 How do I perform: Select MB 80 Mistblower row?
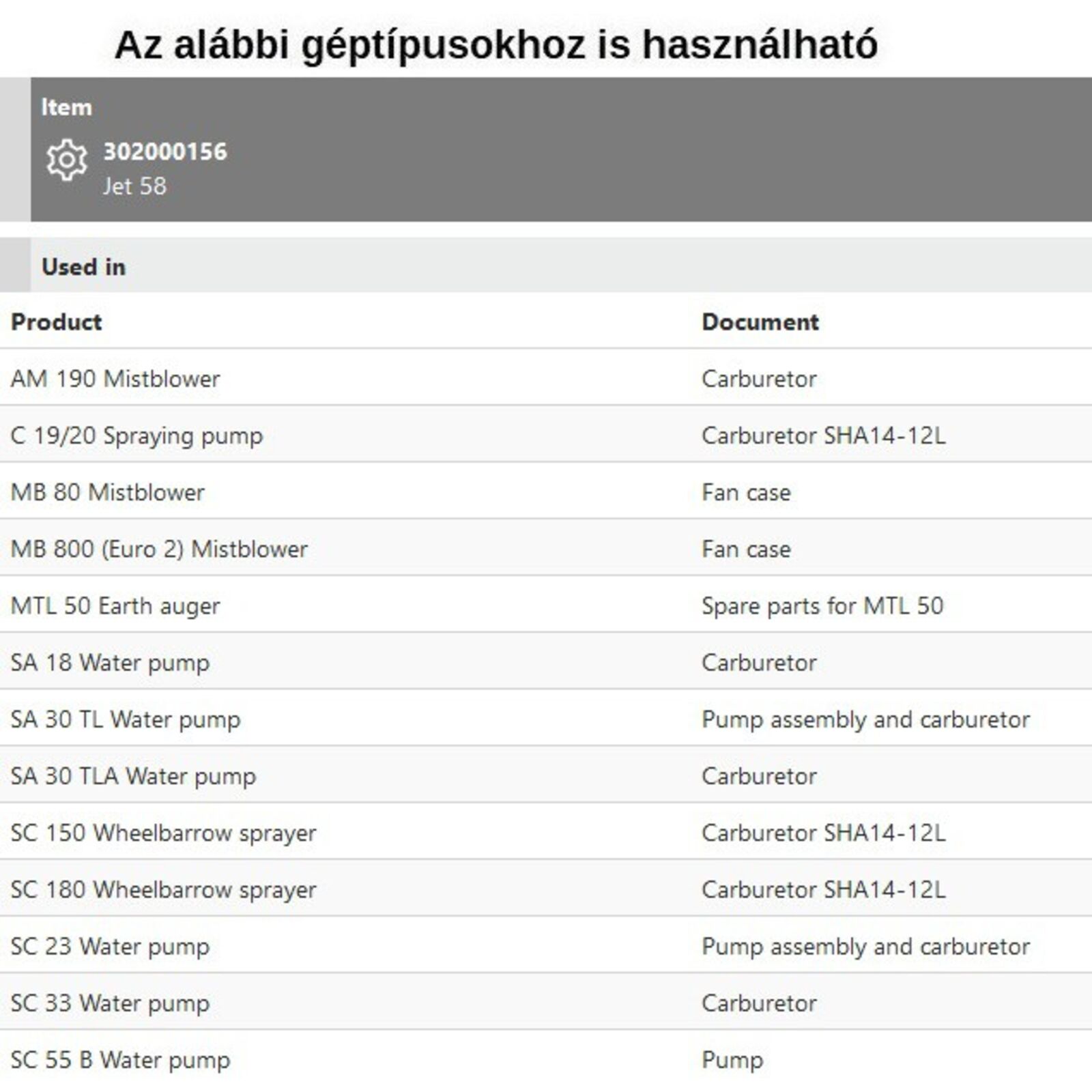coord(108,492)
